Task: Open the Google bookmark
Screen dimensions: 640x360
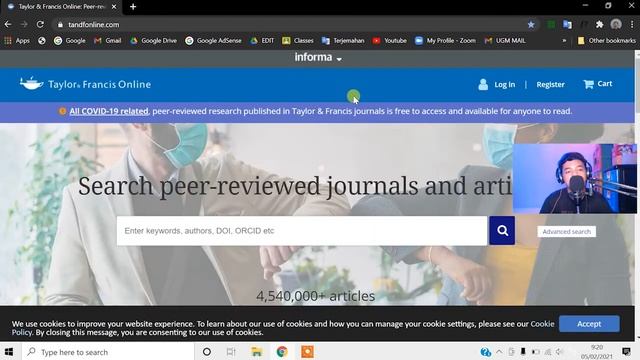Action: point(70,40)
